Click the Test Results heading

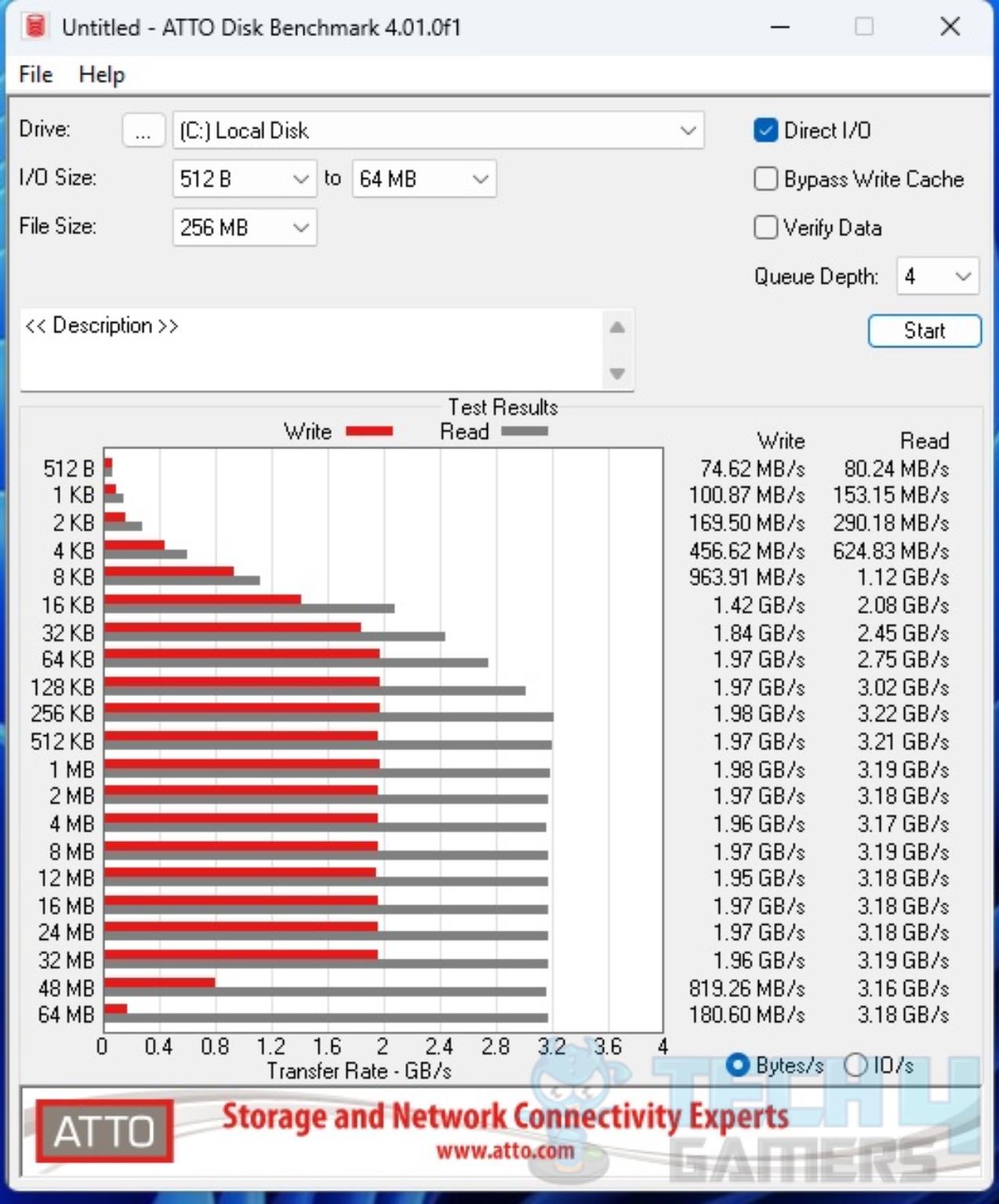[503, 407]
